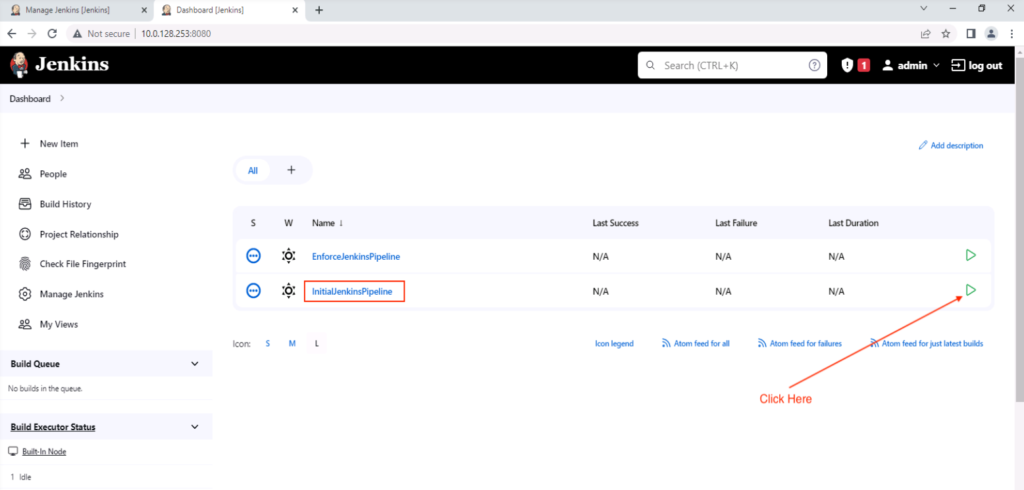Click the Check File Fingerprint icon
The height and width of the screenshot is (490, 1024).
pyautogui.click(x=25, y=264)
